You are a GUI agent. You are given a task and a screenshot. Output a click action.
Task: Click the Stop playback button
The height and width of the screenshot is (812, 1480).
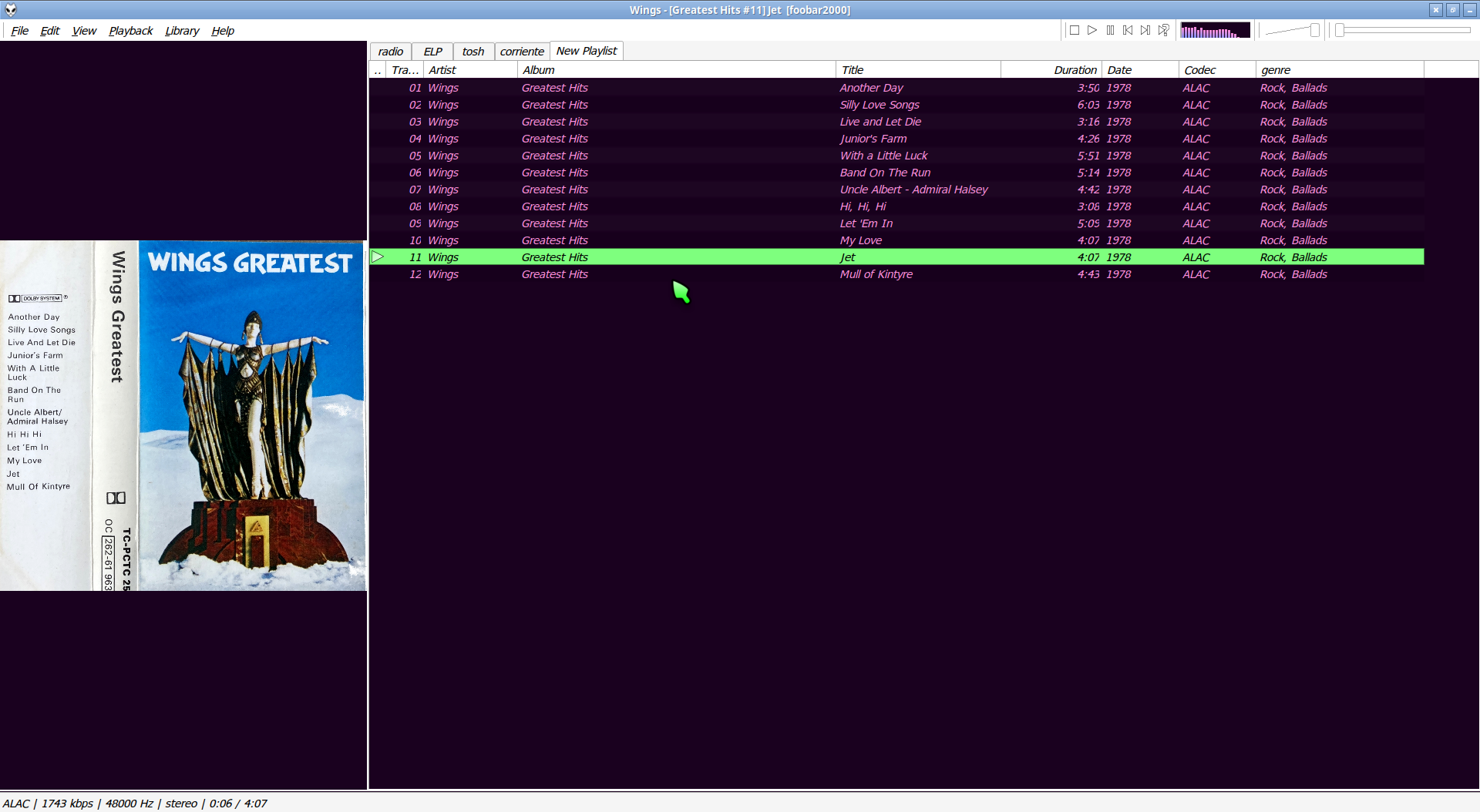(x=1075, y=30)
